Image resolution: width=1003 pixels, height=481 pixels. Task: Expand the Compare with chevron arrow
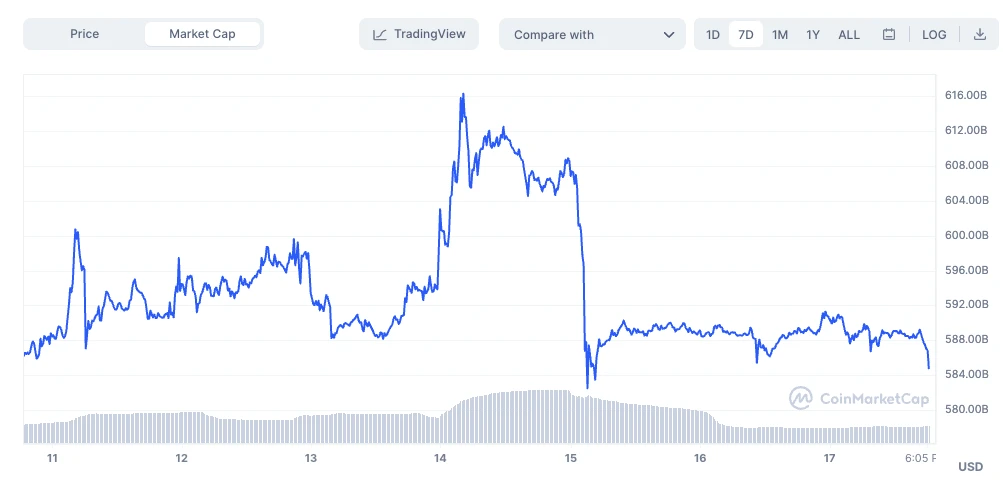pyautogui.click(x=669, y=35)
